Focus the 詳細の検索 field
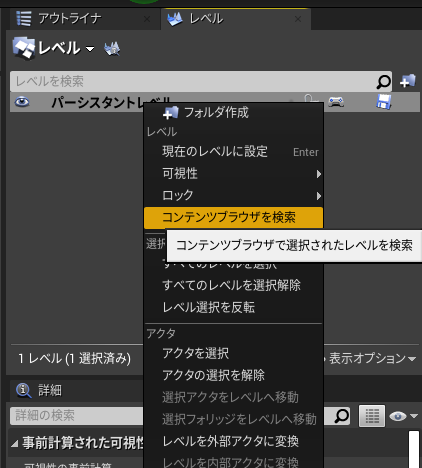This screenshot has width=422, height=468. click(77, 416)
